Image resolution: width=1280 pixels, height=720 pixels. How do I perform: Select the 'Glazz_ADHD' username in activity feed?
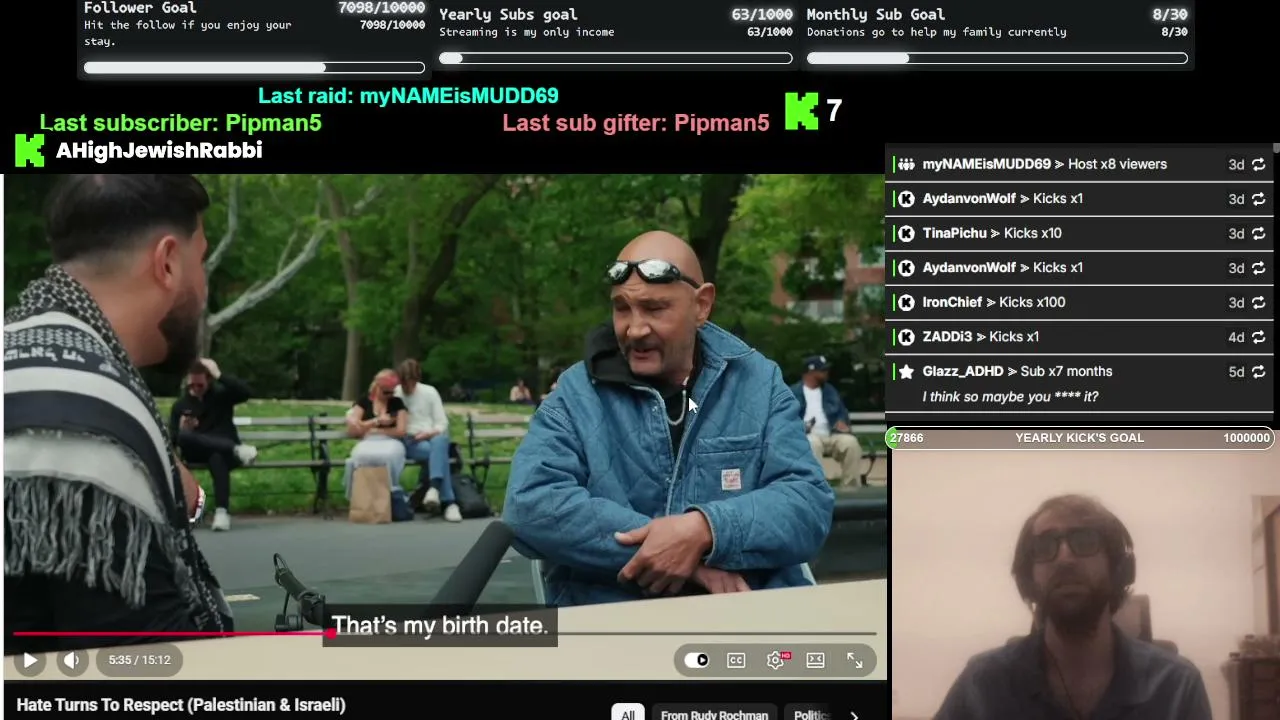click(962, 371)
